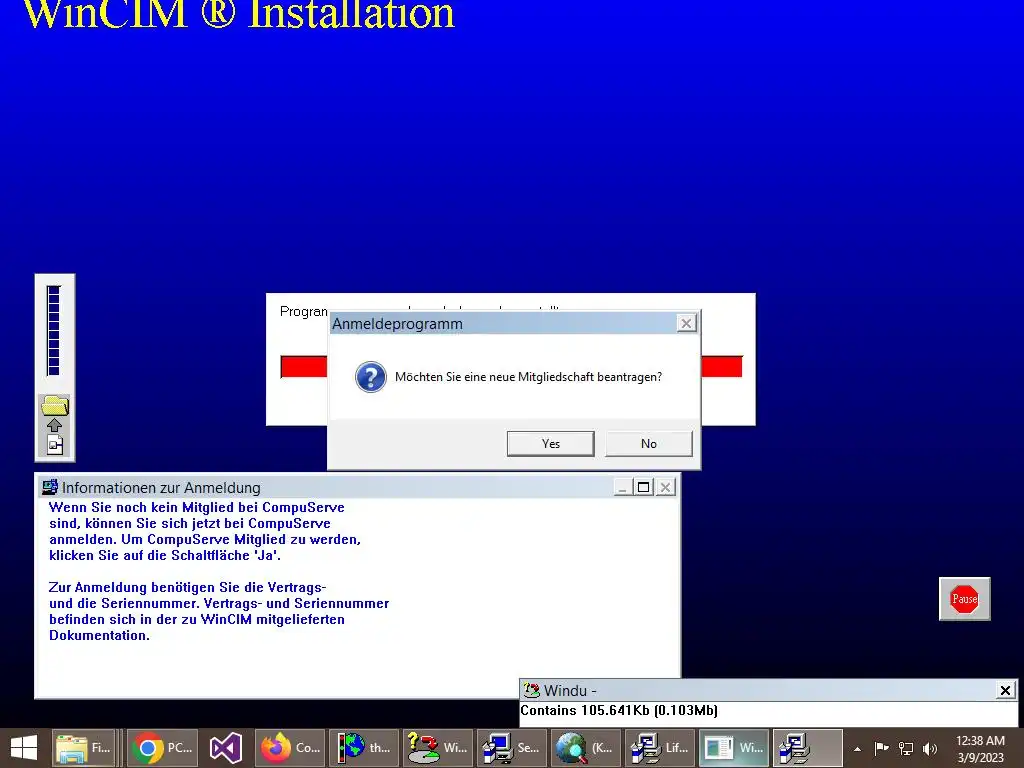Close the Anmeldeprogramm dialog
Image resolution: width=1024 pixels, height=768 pixels.
point(686,323)
